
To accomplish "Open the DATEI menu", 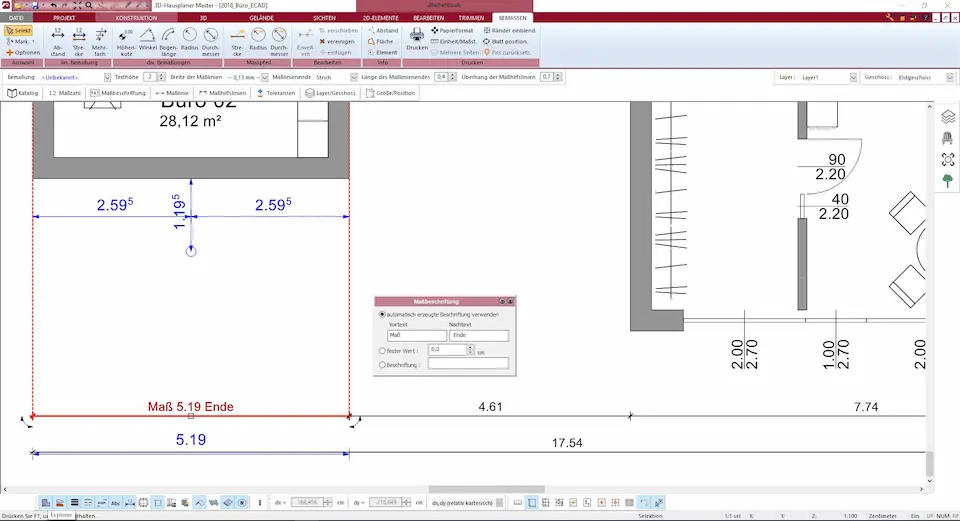I will (x=17, y=18).
